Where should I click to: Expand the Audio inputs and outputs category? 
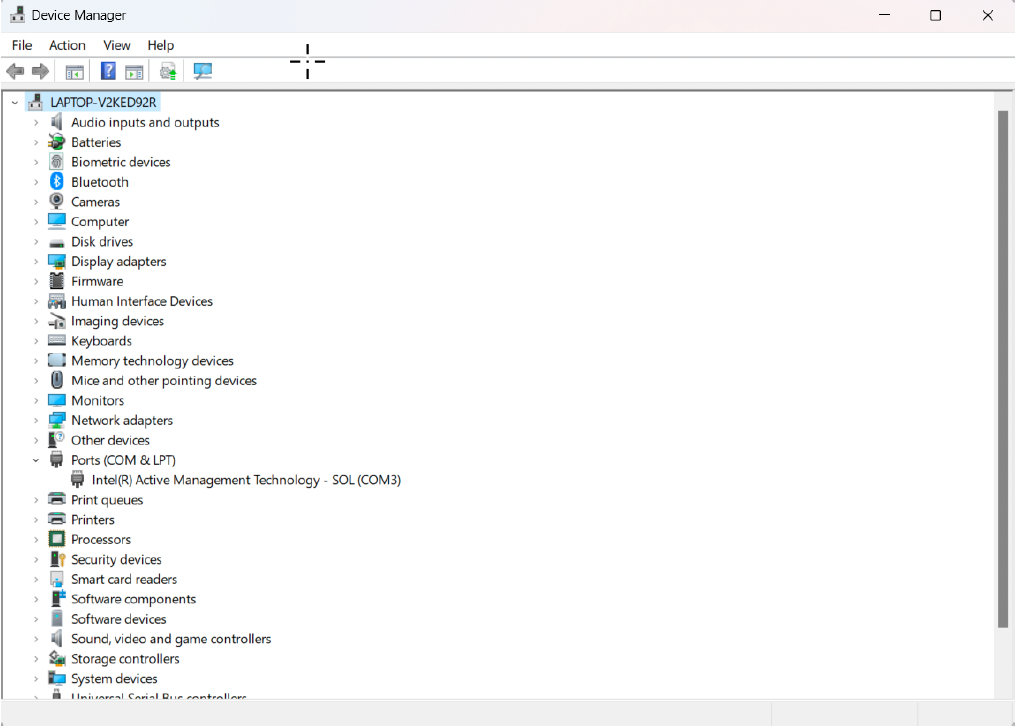tap(36, 122)
